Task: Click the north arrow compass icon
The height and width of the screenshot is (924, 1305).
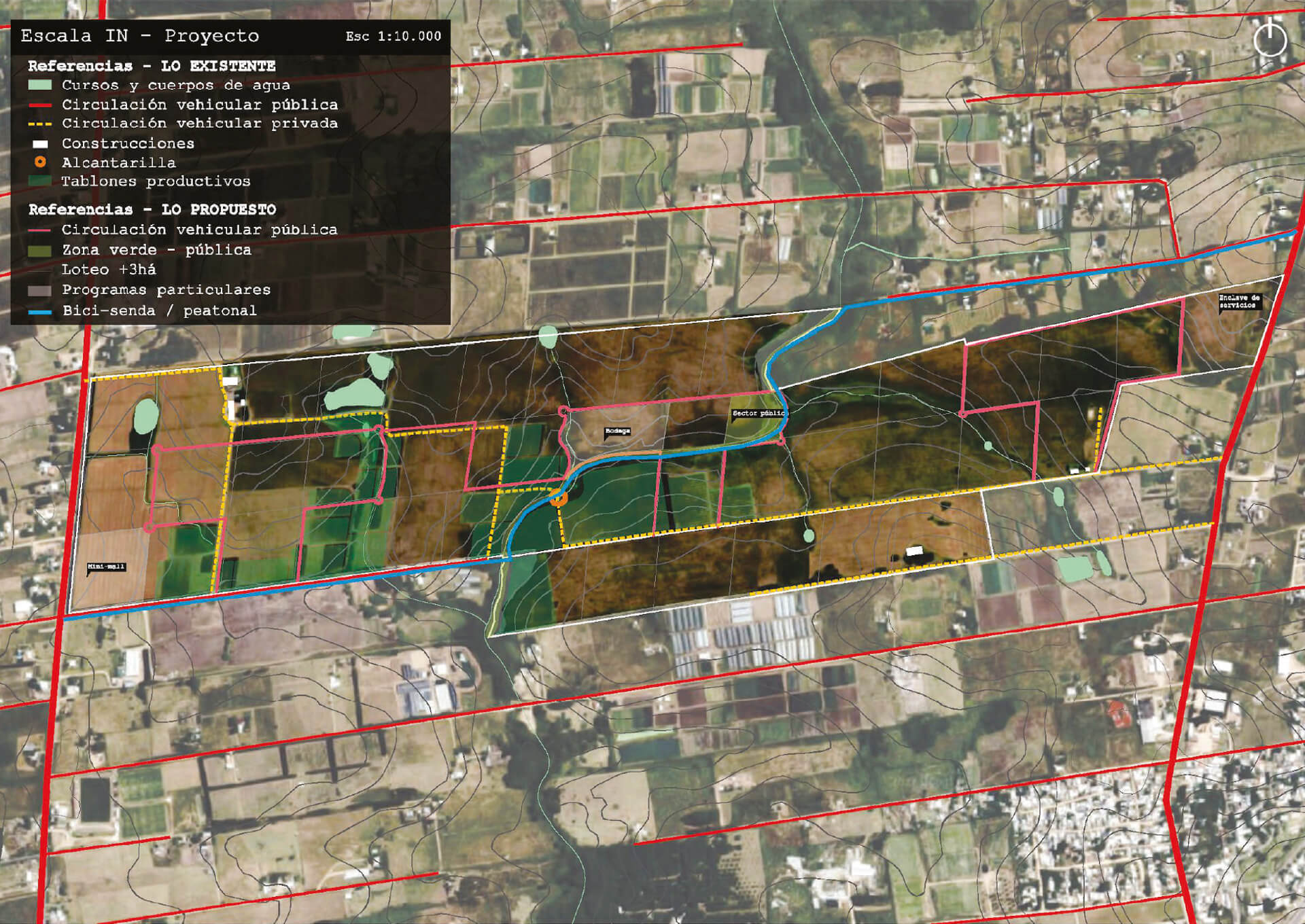Action: click(1270, 39)
